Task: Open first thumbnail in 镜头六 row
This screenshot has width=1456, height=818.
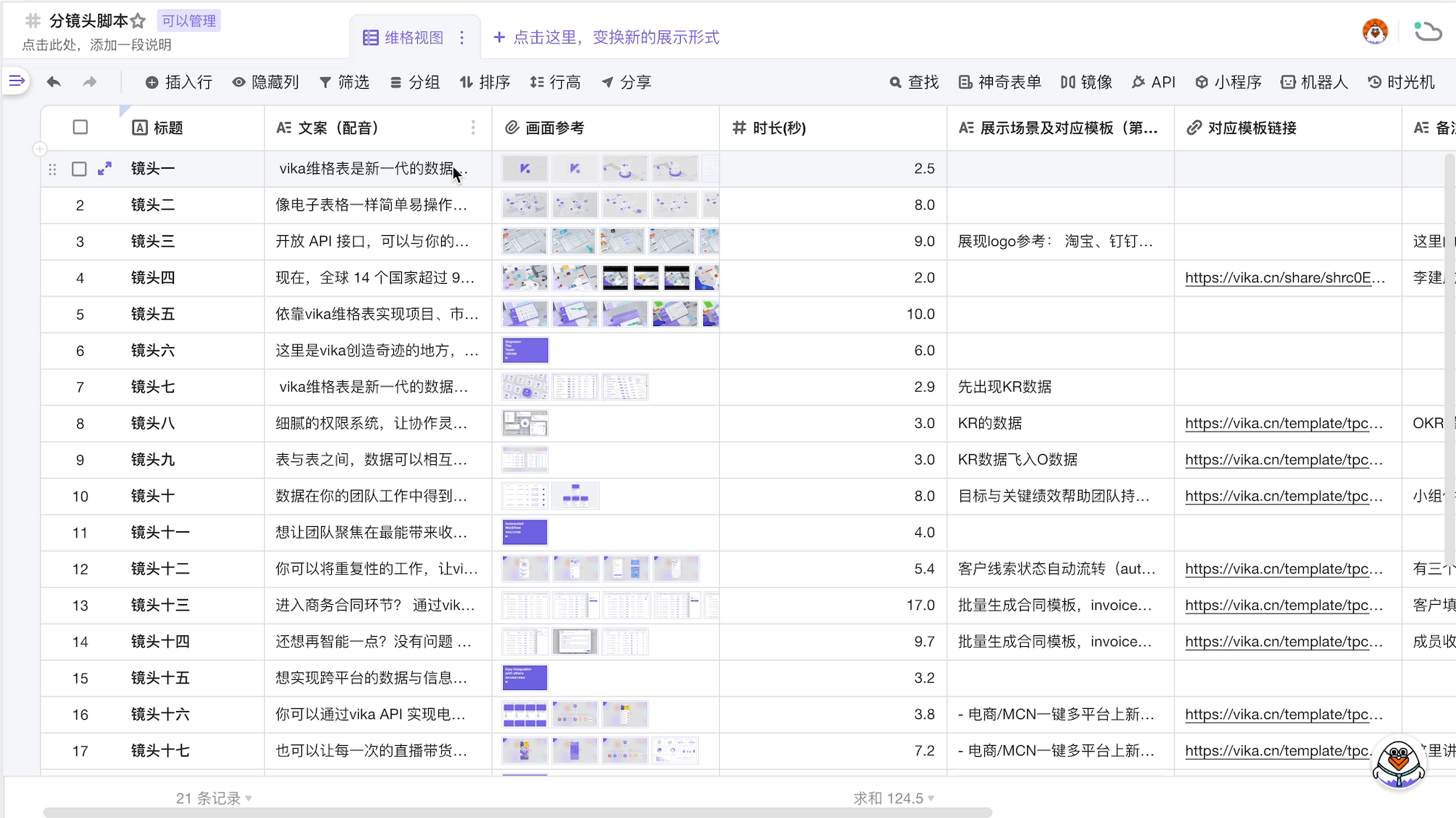Action: [x=525, y=350]
